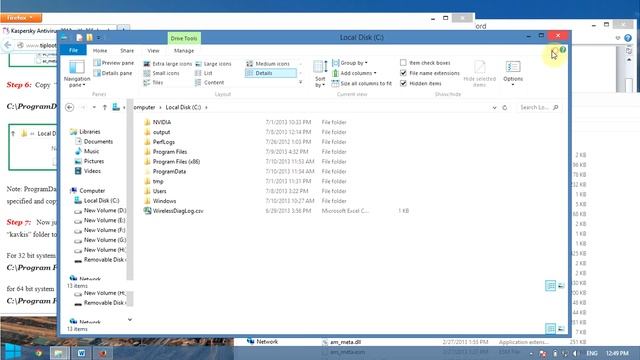The image size is (640, 360).
Task: Choose Medium icons layout
Action: [268, 64]
